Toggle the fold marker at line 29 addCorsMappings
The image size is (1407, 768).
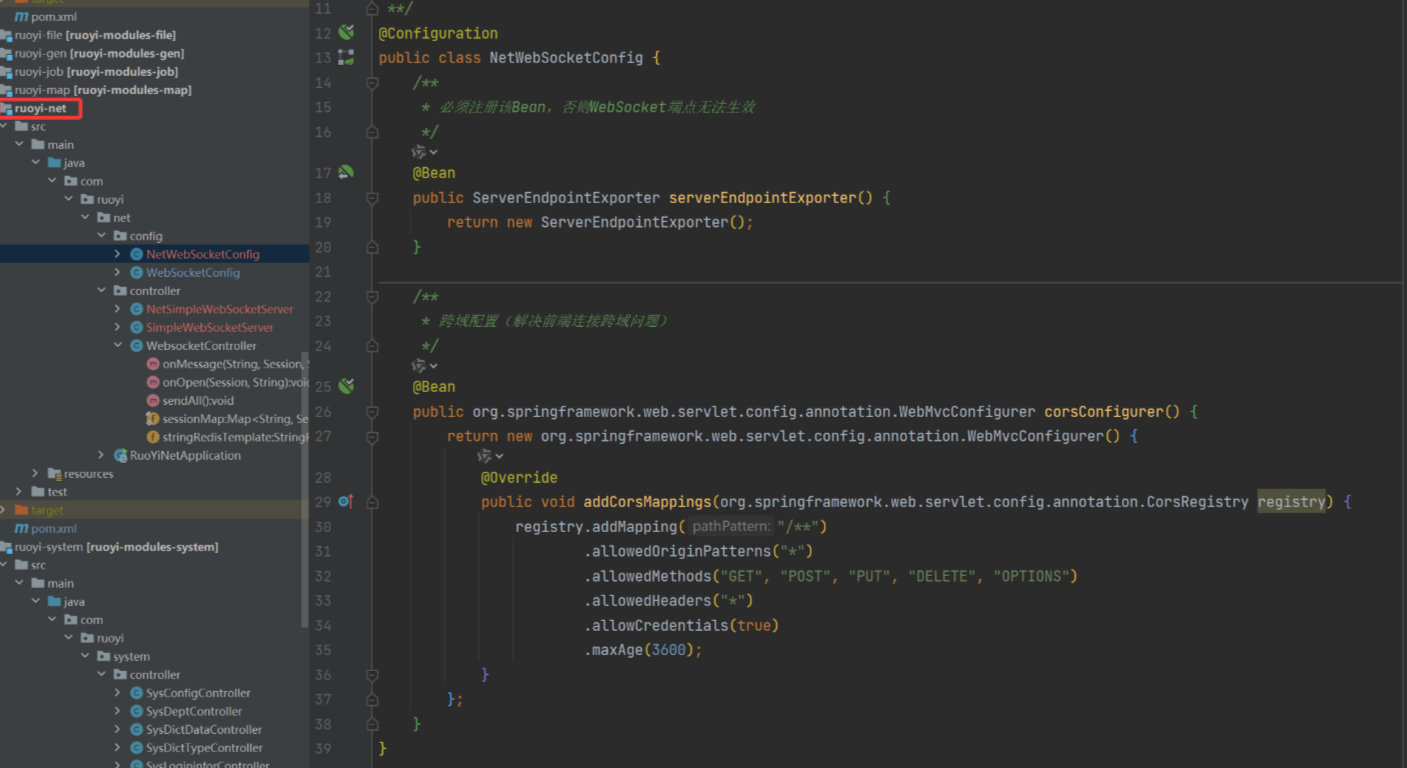[372, 502]
